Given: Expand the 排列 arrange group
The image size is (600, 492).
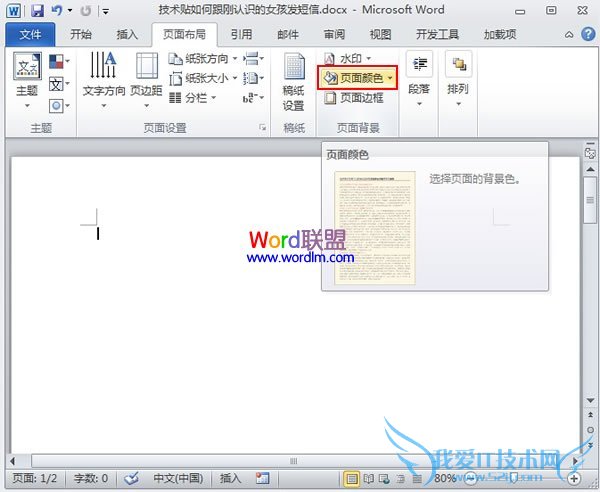Looking at the screenshot, I should [458, 80].
